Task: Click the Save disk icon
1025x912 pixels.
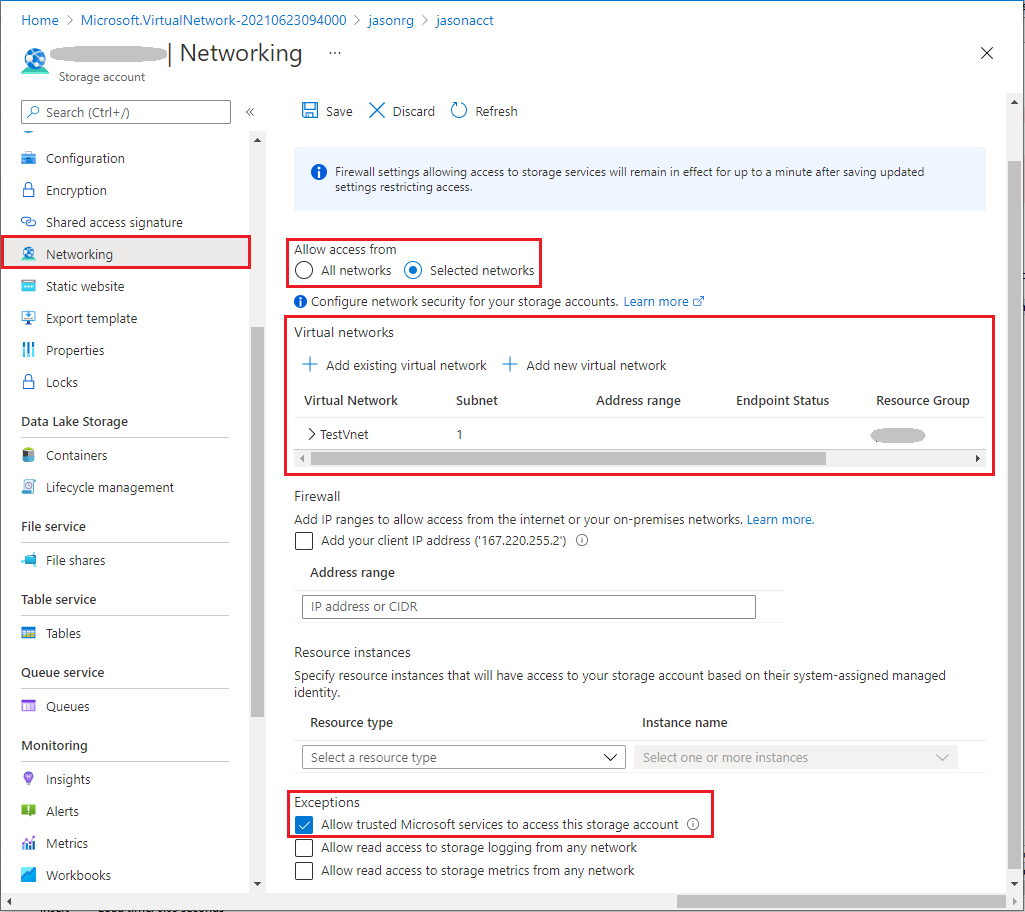Action: 310,110
